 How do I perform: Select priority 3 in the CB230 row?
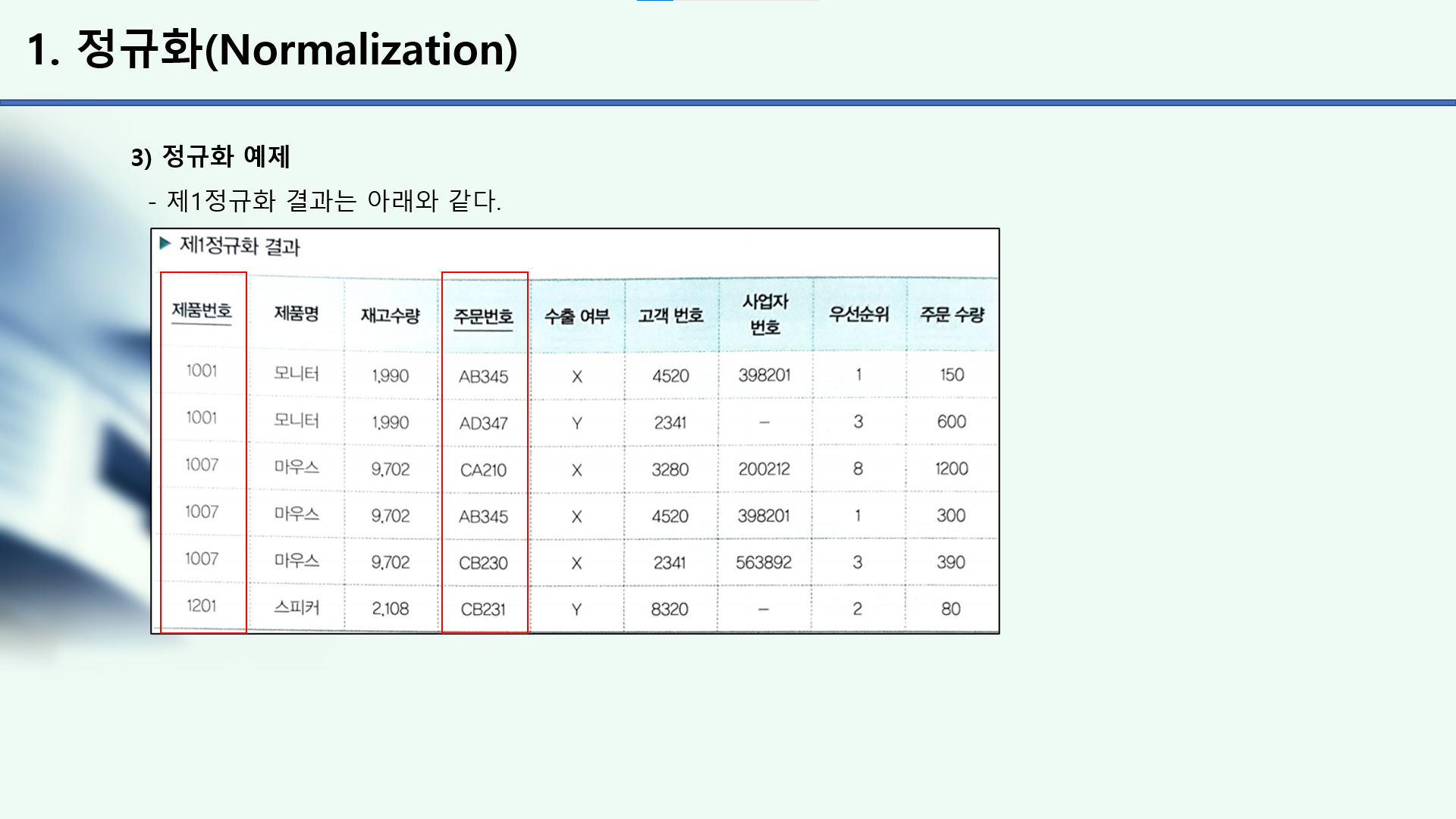[858, 563]
